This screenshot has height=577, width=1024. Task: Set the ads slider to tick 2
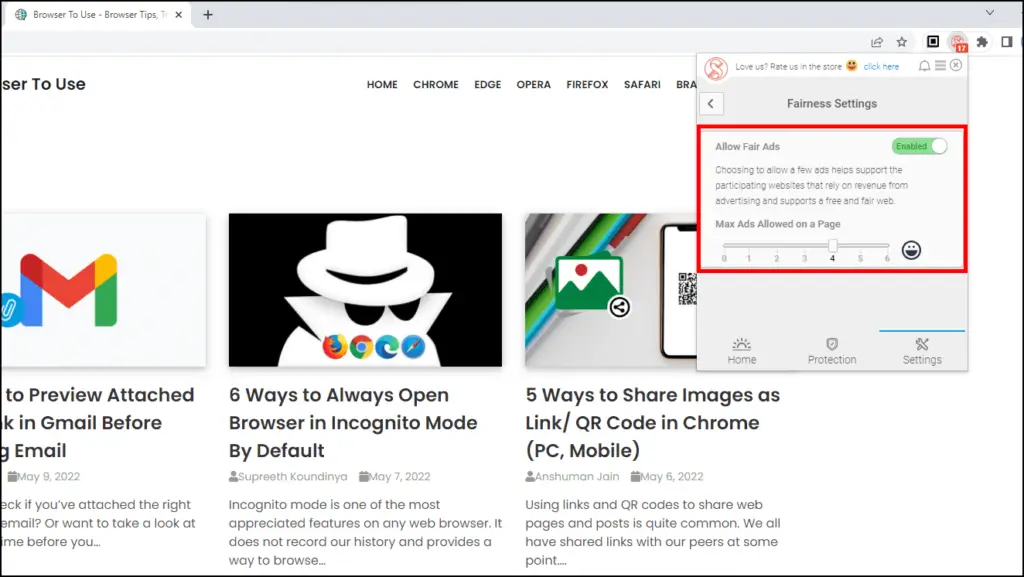pyautogui.click(x=776, y=246)
